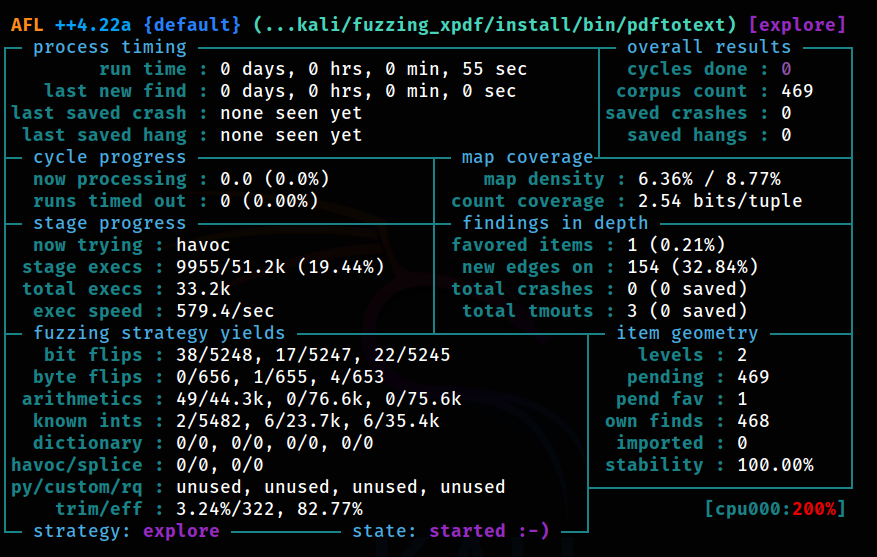
Task: Click strategy: explore footer text
Action: (x=126, y=531)
